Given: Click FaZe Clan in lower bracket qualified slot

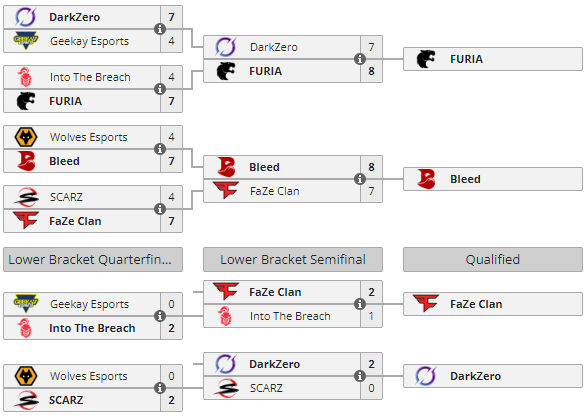Looking at the screenshot, I should pos(493,304).
